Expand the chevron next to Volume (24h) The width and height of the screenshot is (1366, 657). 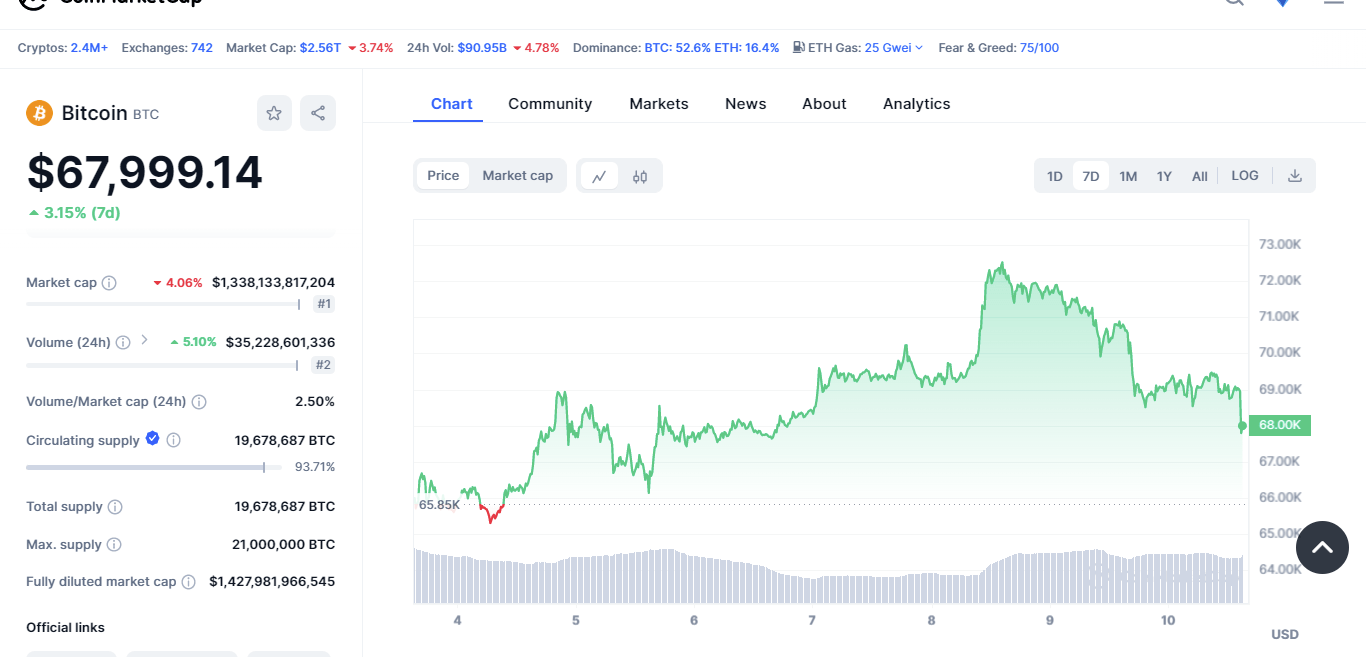point(144,340)
